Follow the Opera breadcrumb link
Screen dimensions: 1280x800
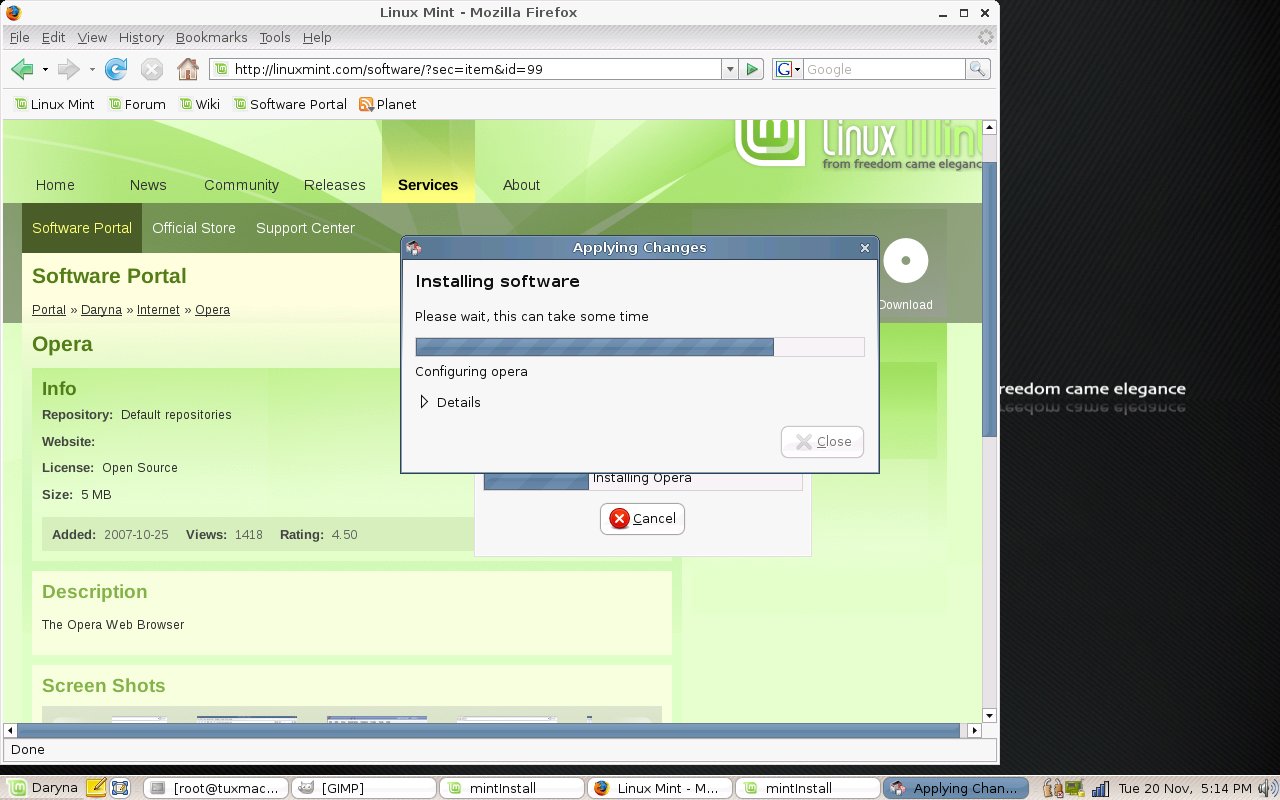(212, 310)
